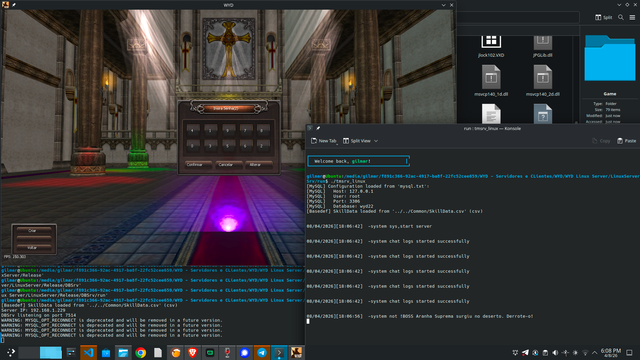Image resolution: width=640 pixels, height=360 pixels.
Task: Click the Telegram system tray icon
Action: coord(525,353)
